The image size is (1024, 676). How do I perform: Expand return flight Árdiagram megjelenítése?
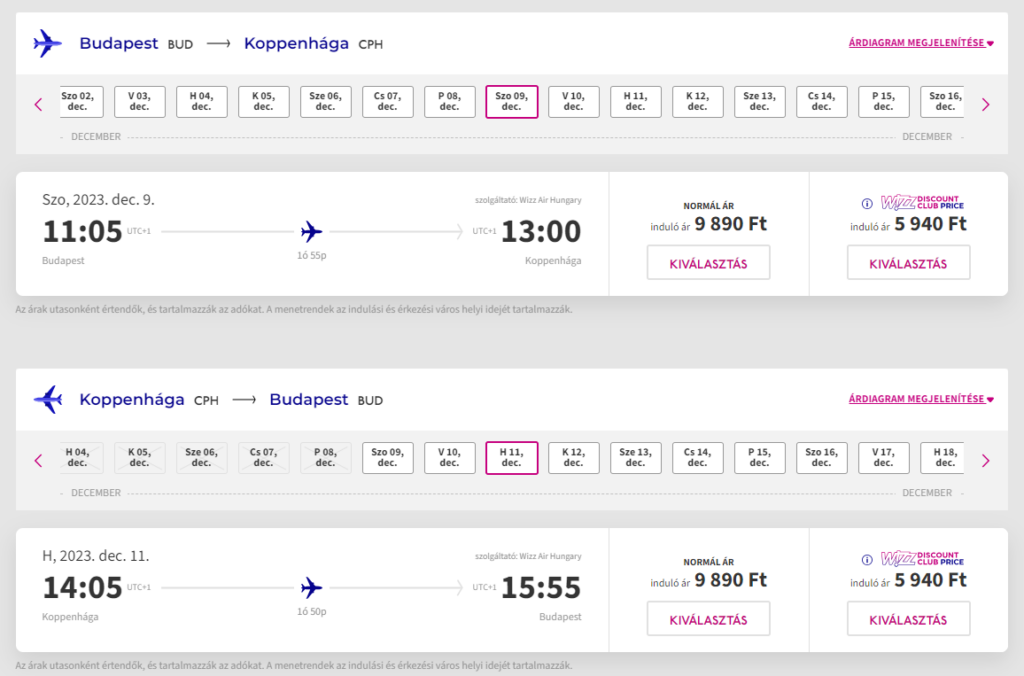(921, 400)
